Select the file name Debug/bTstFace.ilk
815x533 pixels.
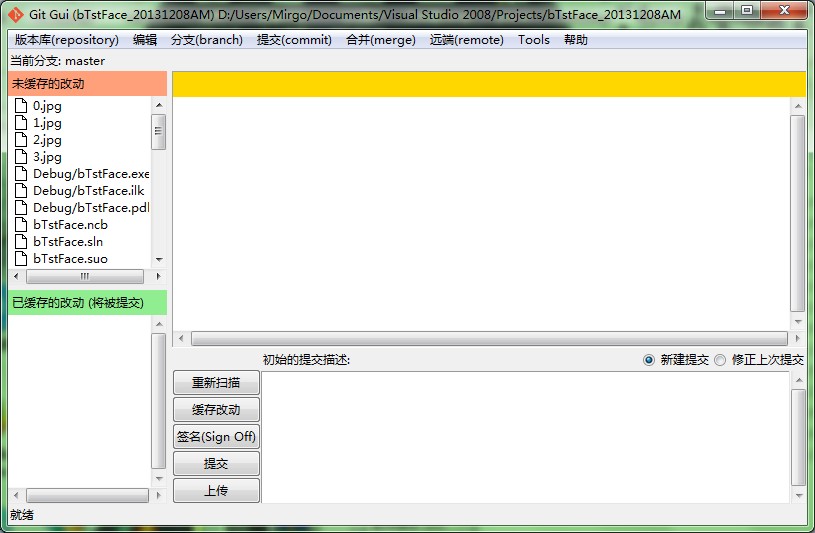(88, 191)
